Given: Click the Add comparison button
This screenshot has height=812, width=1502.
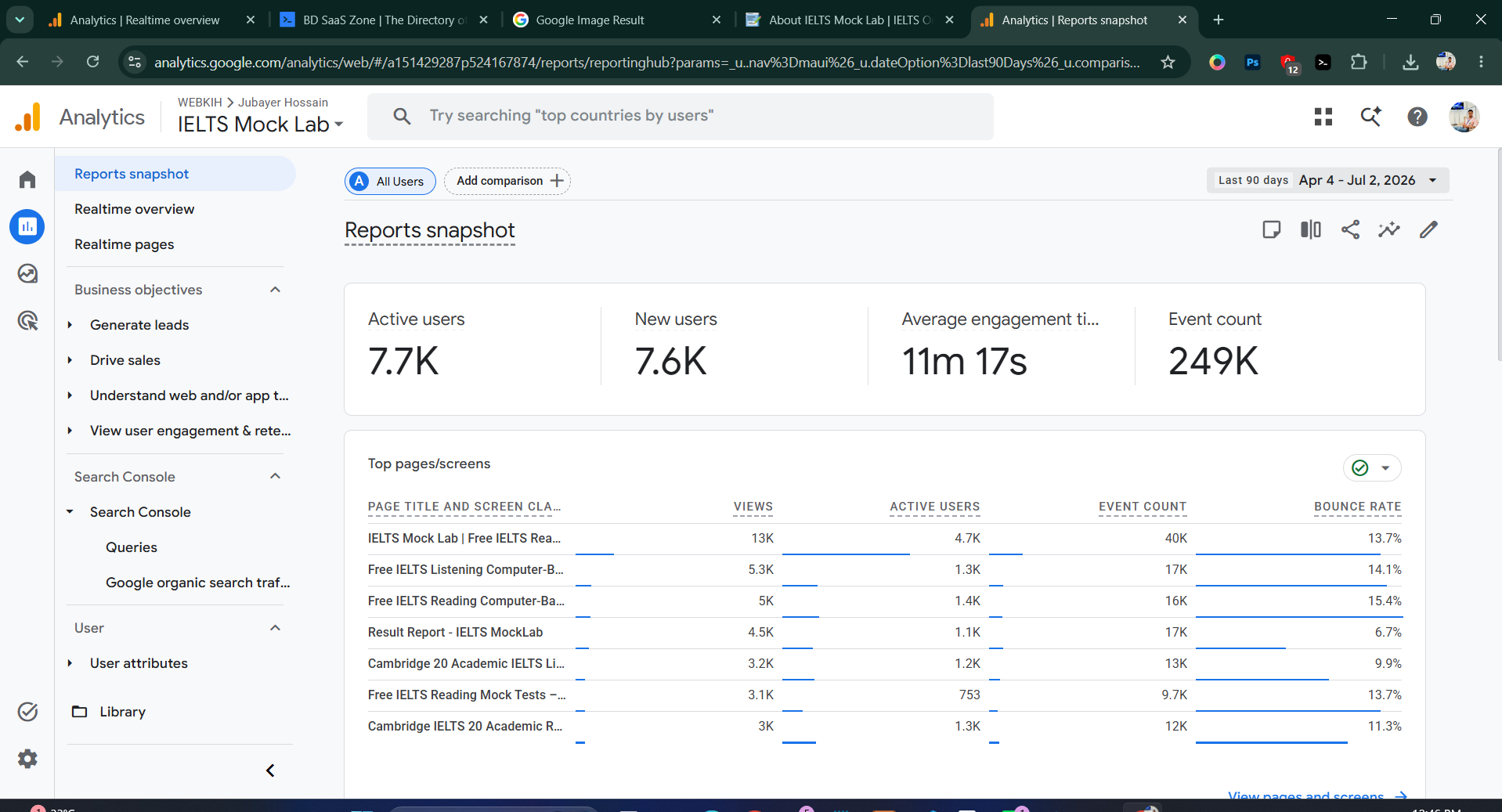Looking at the screenshot, I should (507, 181).
